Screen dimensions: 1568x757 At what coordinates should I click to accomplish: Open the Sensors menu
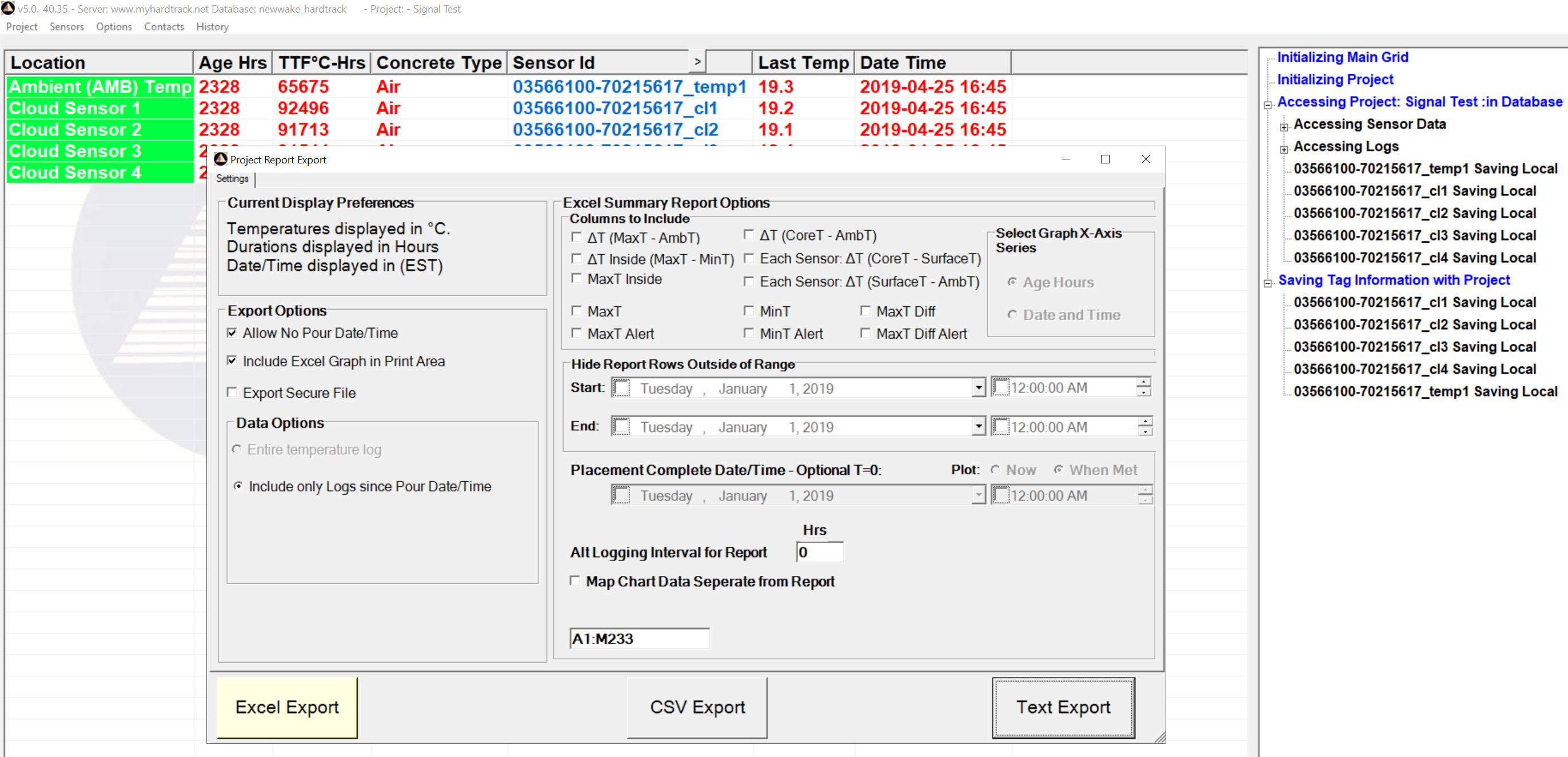tap(66, 27)
